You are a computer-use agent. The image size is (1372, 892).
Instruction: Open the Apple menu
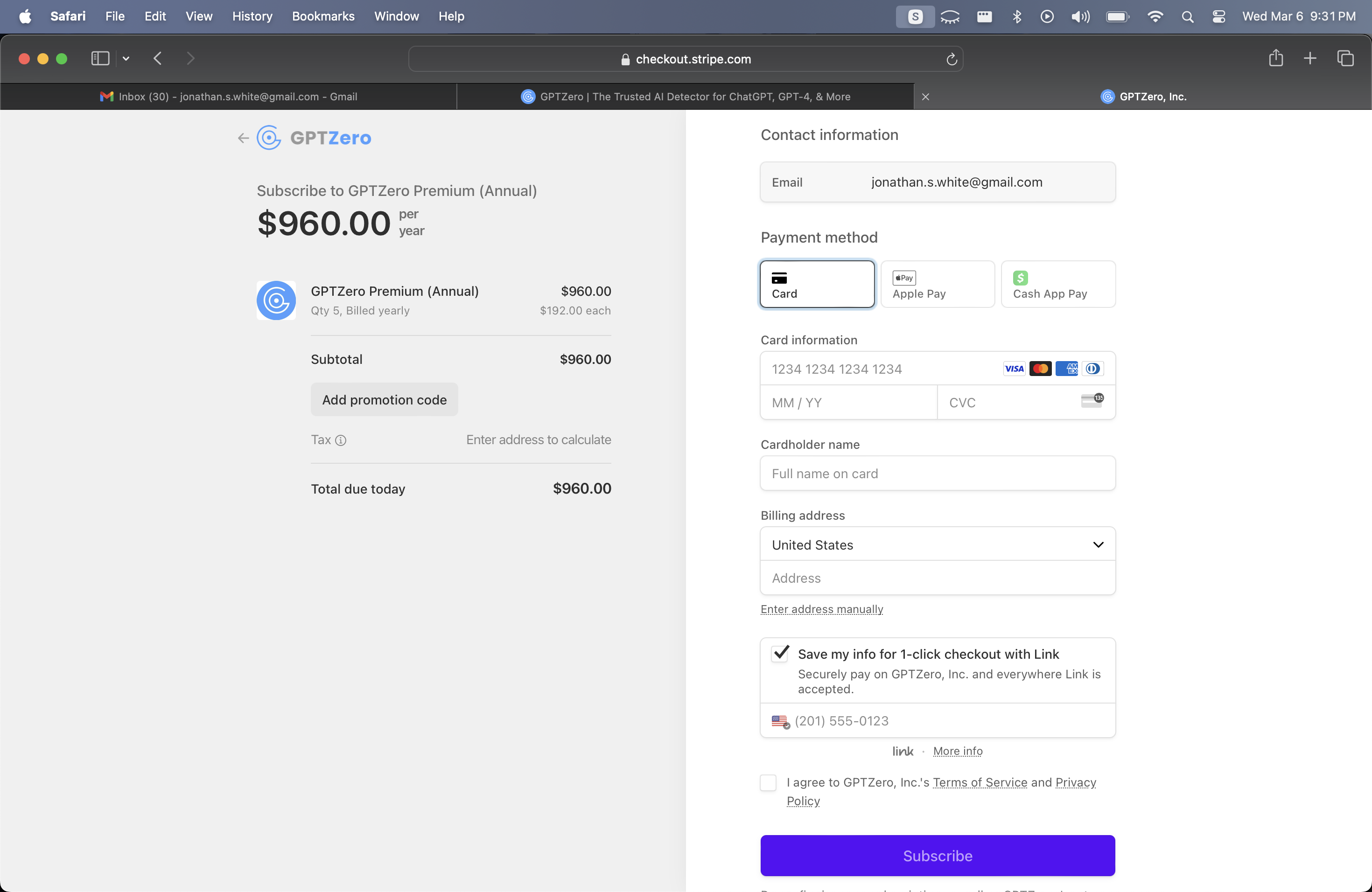coord(25,16)
